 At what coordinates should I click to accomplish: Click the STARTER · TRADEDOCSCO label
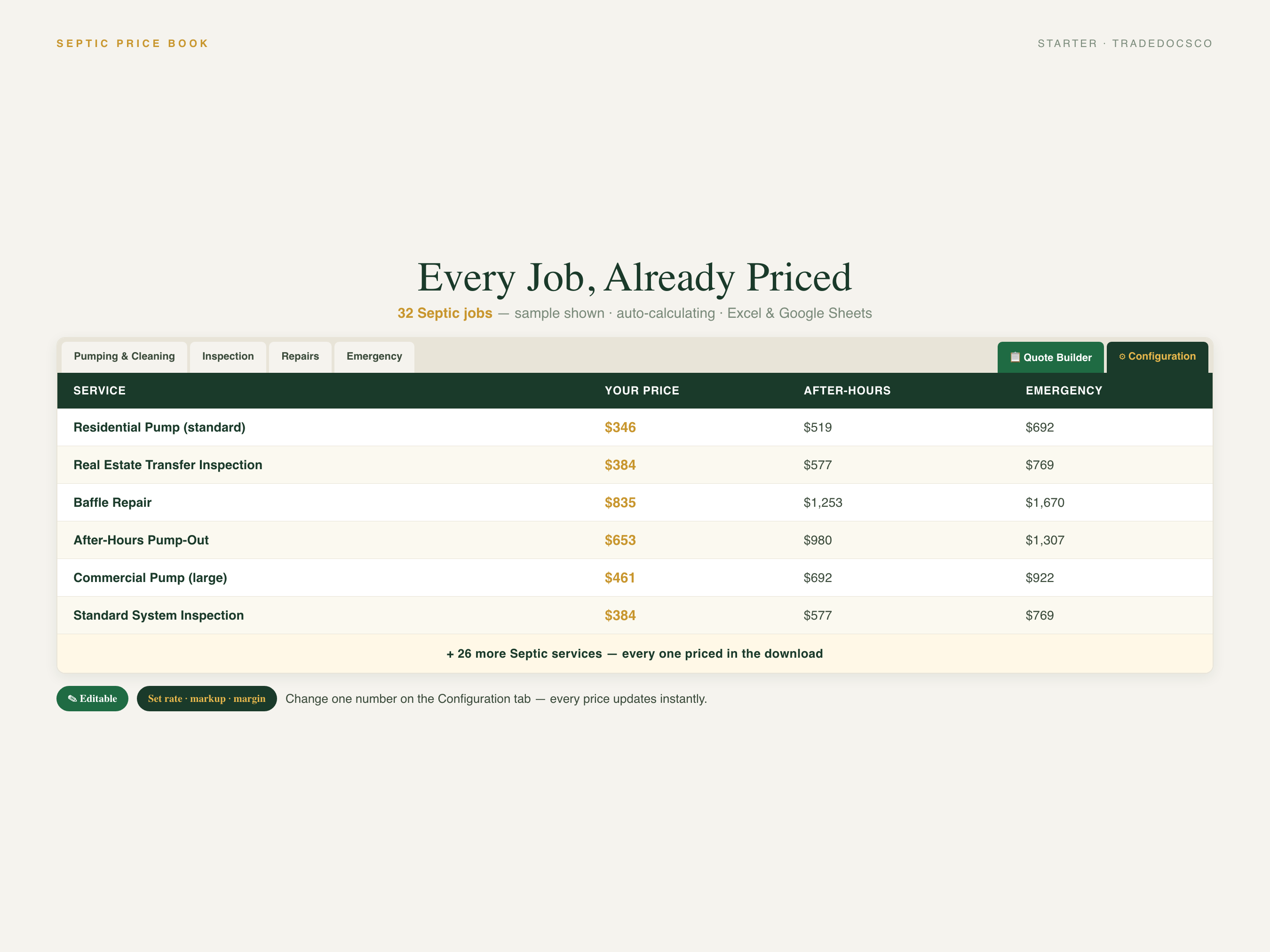click(1125, 44)
